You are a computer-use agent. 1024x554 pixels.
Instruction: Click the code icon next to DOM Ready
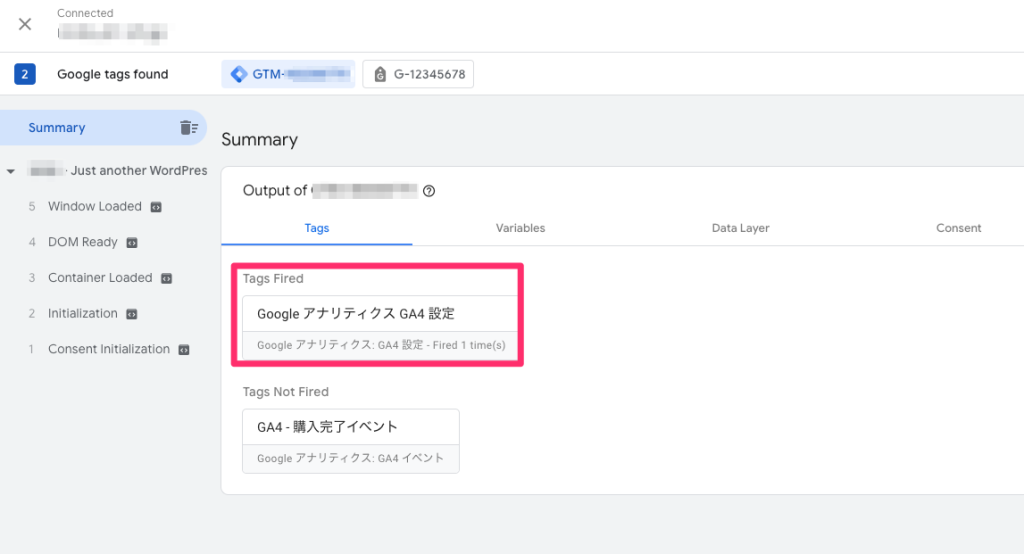[x=132, y=243]
